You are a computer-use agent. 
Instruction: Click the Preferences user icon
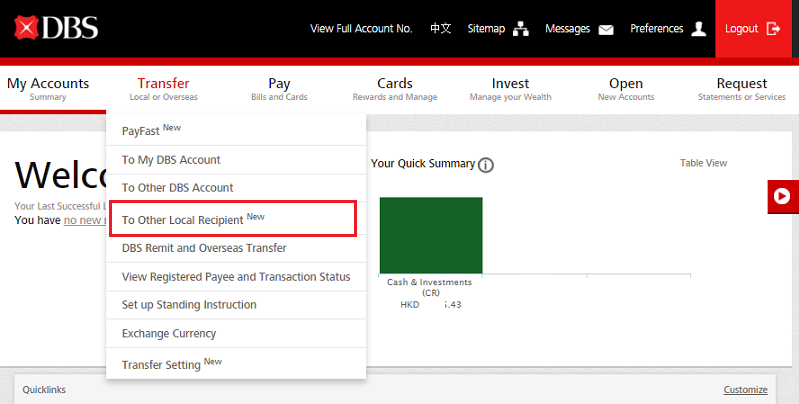[698, 29]
